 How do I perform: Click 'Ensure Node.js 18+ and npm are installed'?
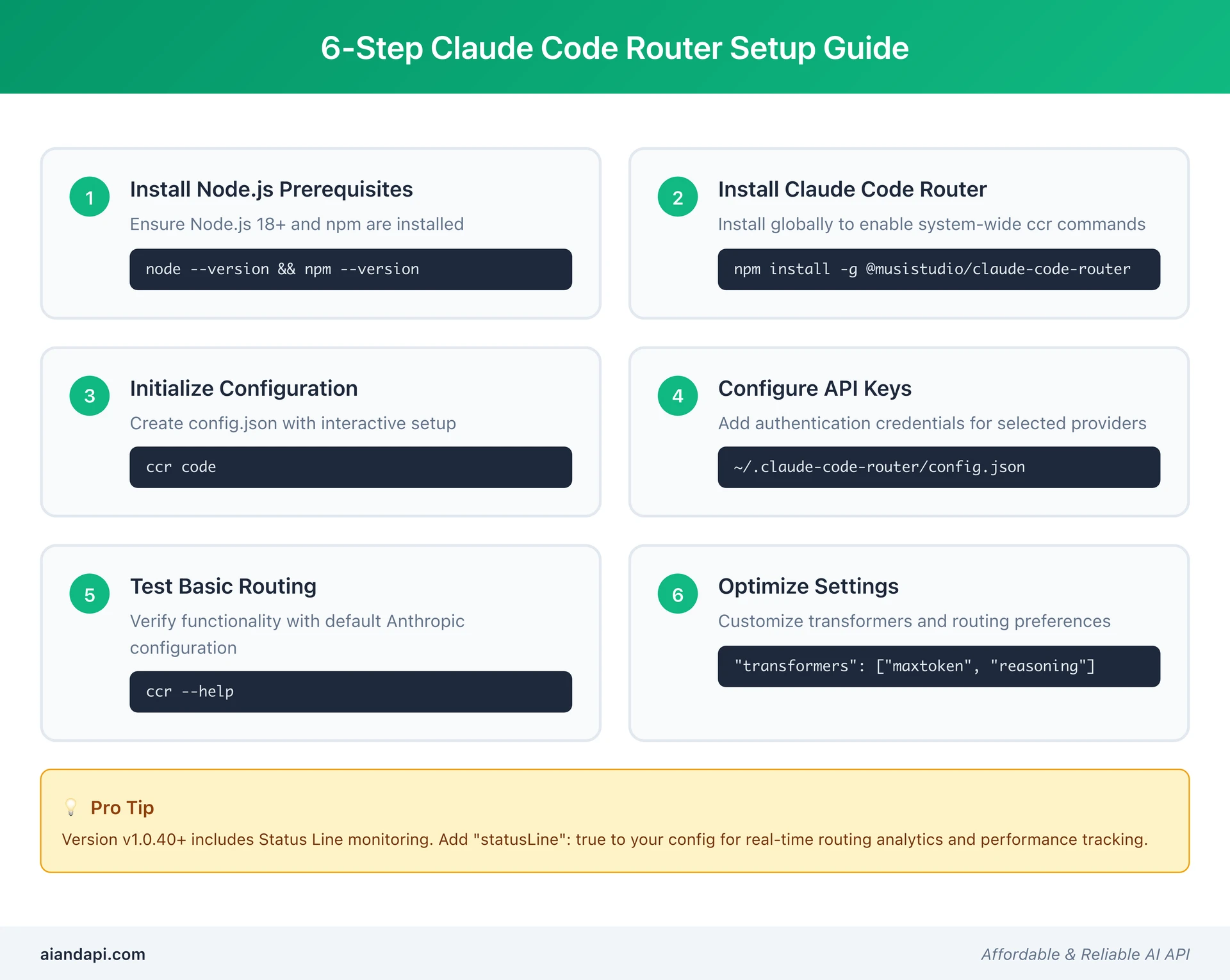click(297, 224)
